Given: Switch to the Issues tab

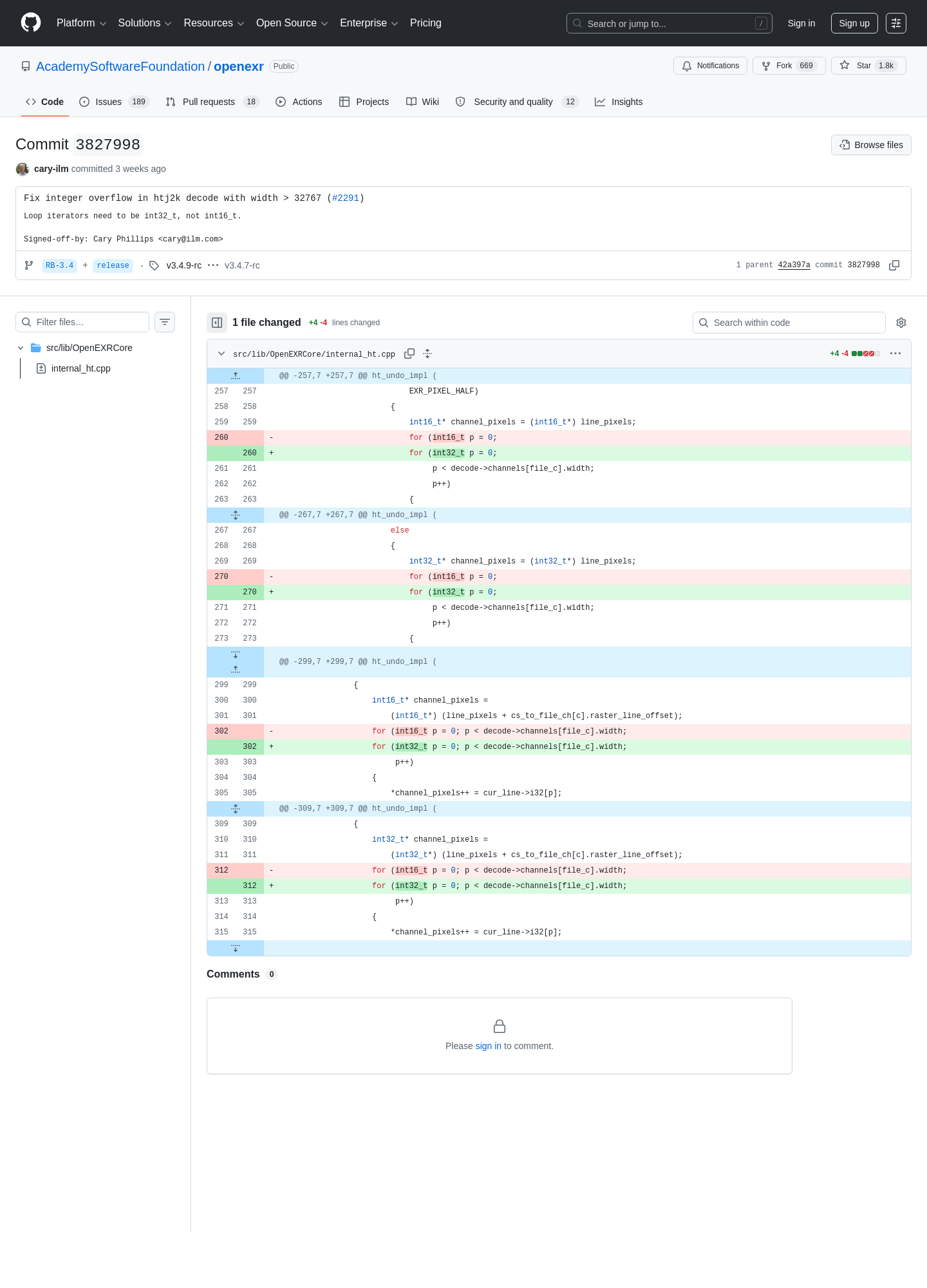Looking at the screenshot, I should (114, 102).
